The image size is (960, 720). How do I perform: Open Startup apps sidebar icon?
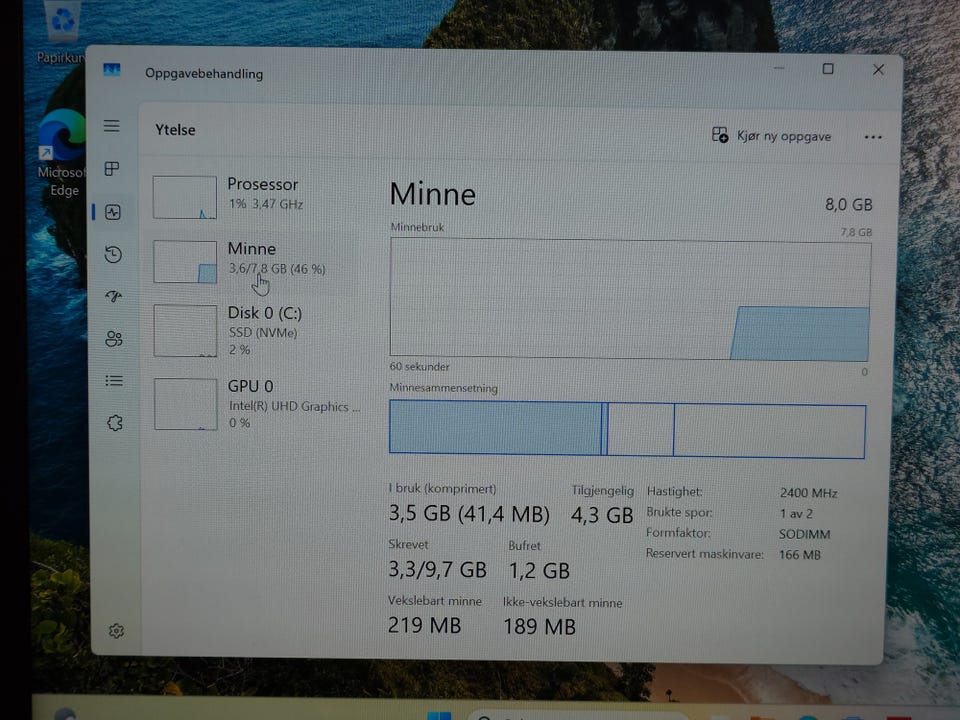[x=113, y=297]
